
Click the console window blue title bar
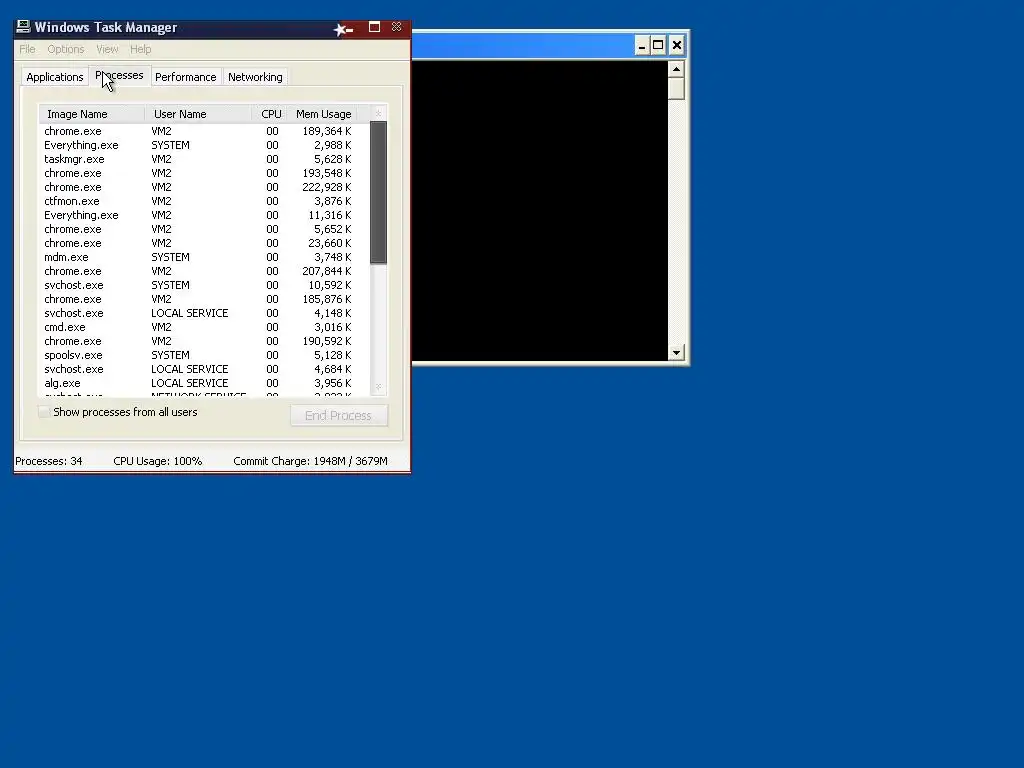pyautogui.click(x=522, y=45)
